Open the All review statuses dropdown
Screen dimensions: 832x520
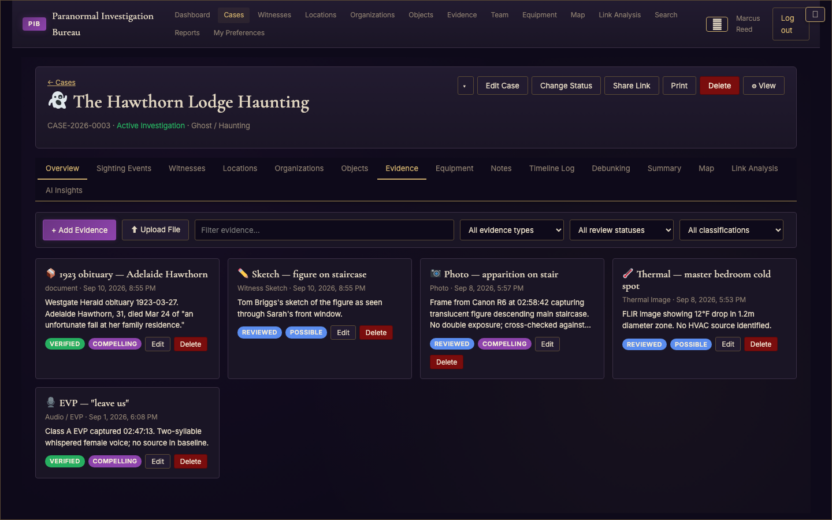pyautogui.click(x=621, y=230)
